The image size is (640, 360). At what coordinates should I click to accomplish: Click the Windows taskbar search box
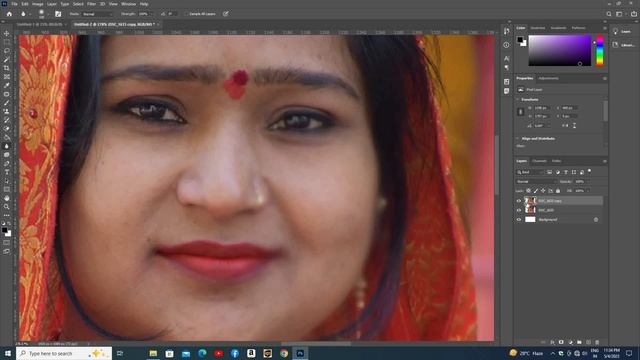tap(64, 353)
